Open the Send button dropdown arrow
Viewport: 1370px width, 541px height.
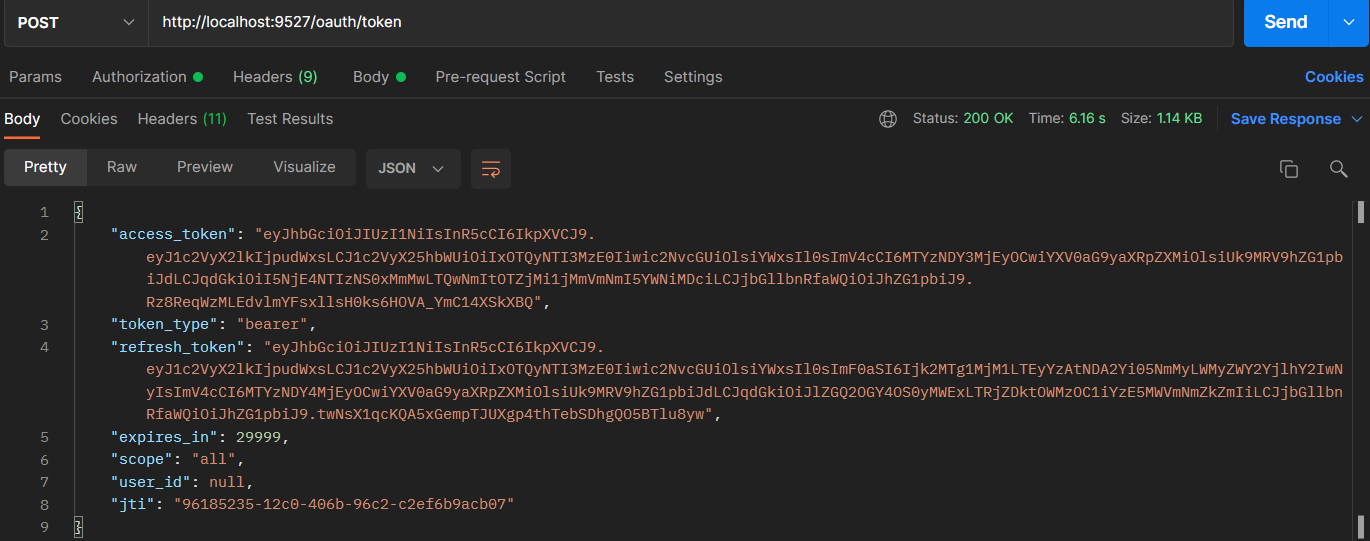click(1349, 22)
